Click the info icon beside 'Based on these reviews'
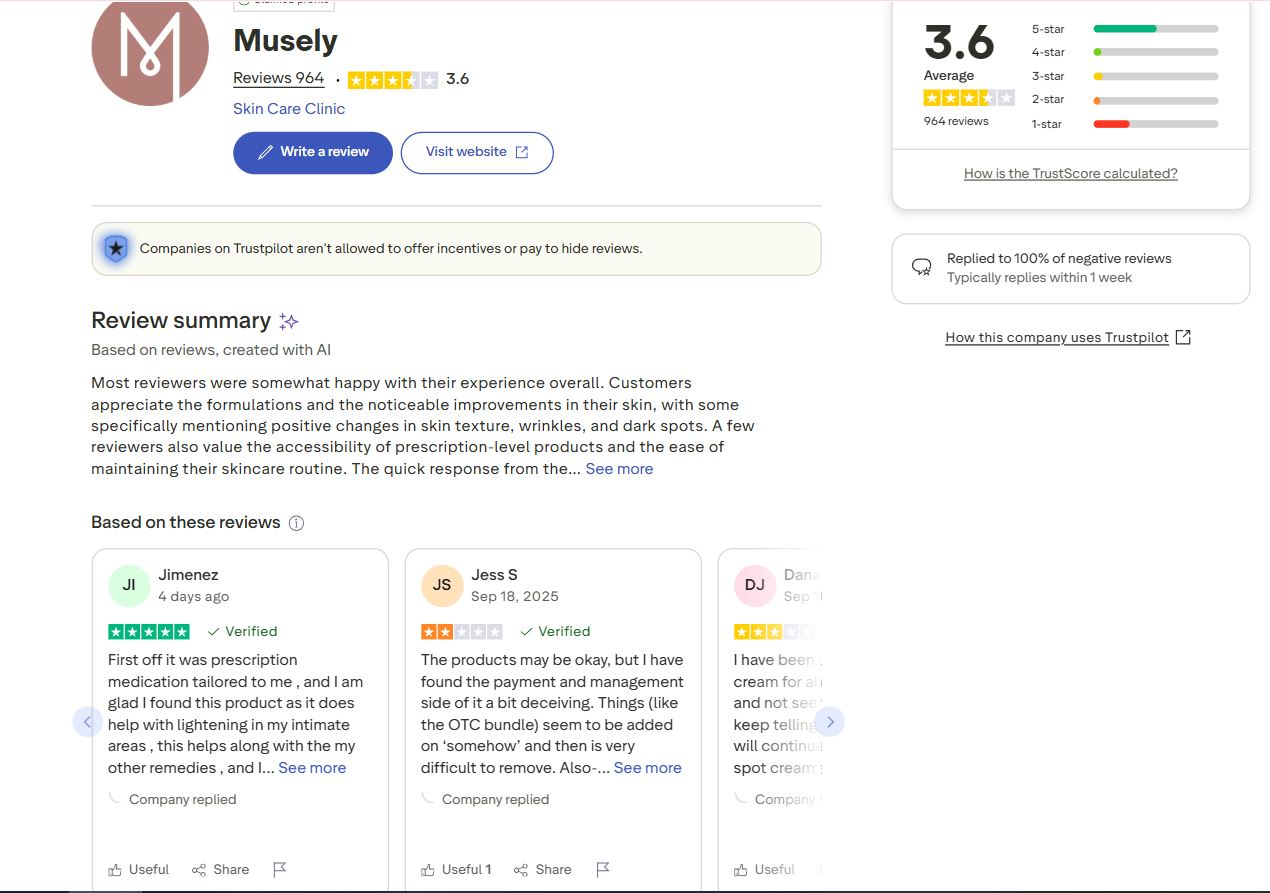 296,523
